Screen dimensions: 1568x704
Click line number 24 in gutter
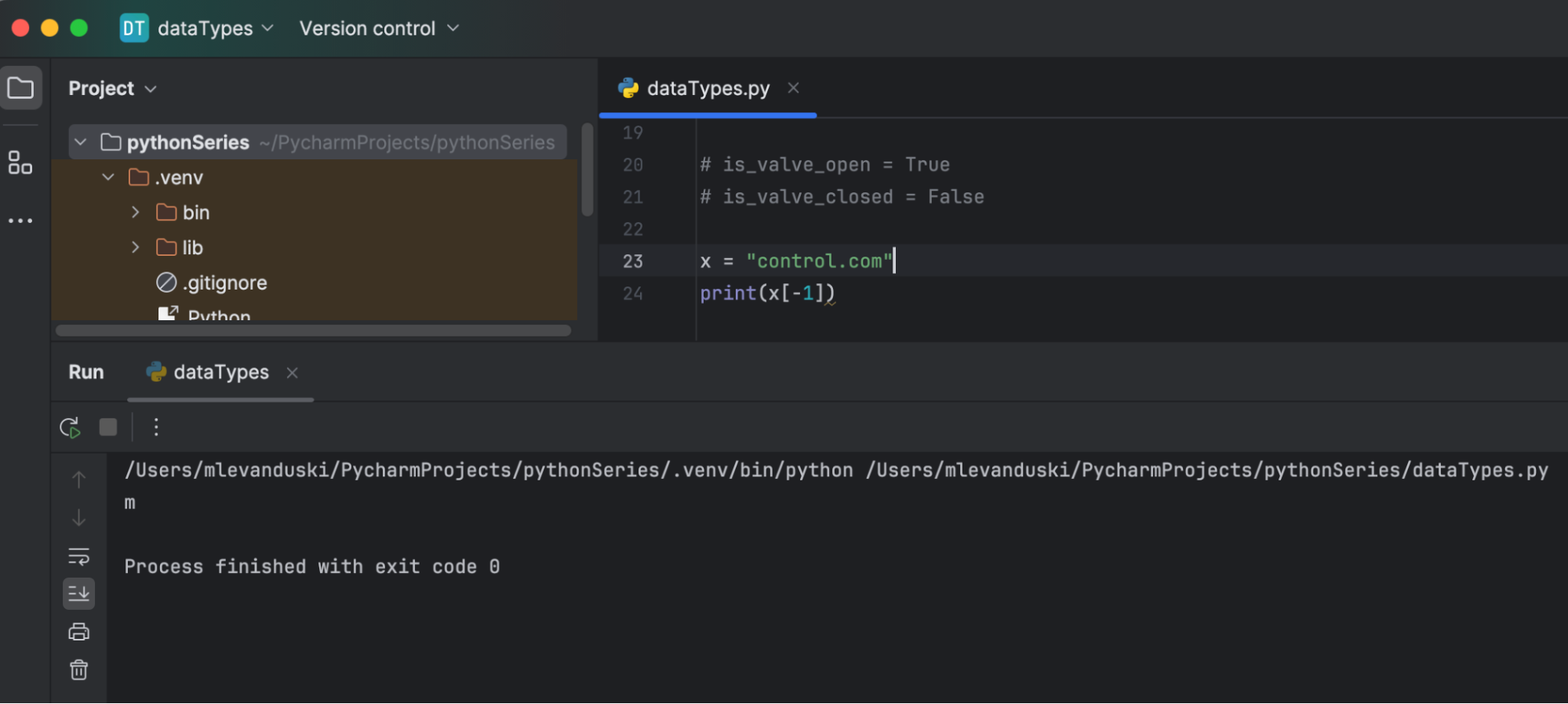pos(633,294)
